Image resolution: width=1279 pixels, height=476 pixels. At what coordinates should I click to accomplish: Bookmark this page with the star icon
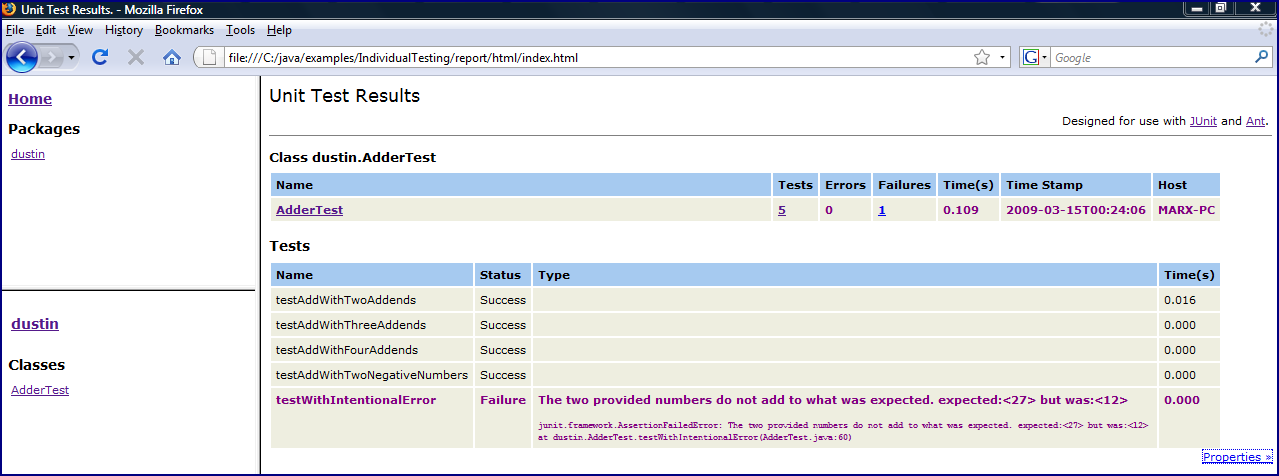[x=982, y=58]
